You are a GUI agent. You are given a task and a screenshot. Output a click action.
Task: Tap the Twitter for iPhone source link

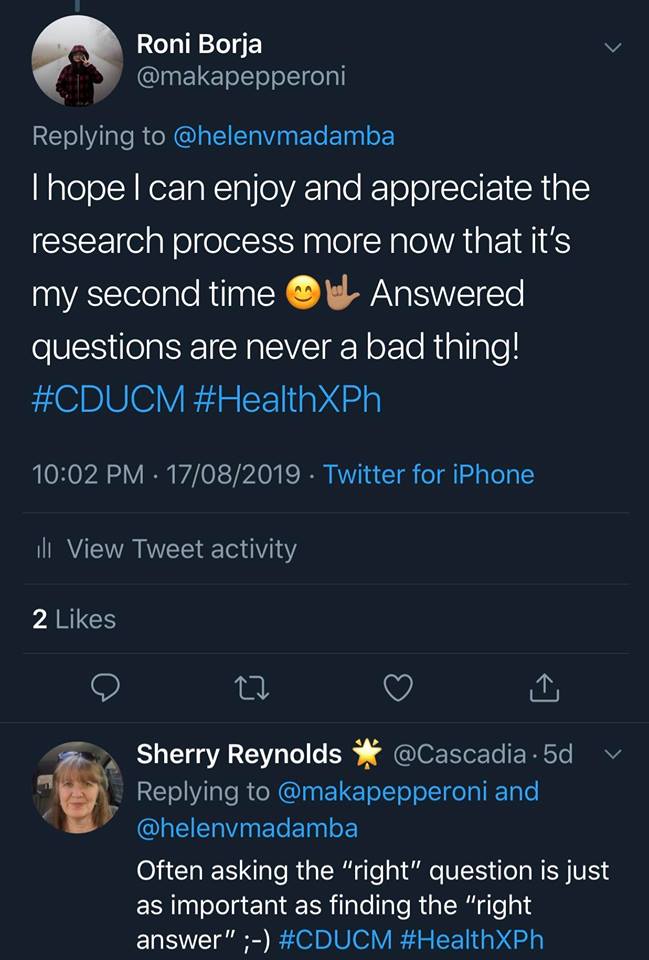(428, 474)
